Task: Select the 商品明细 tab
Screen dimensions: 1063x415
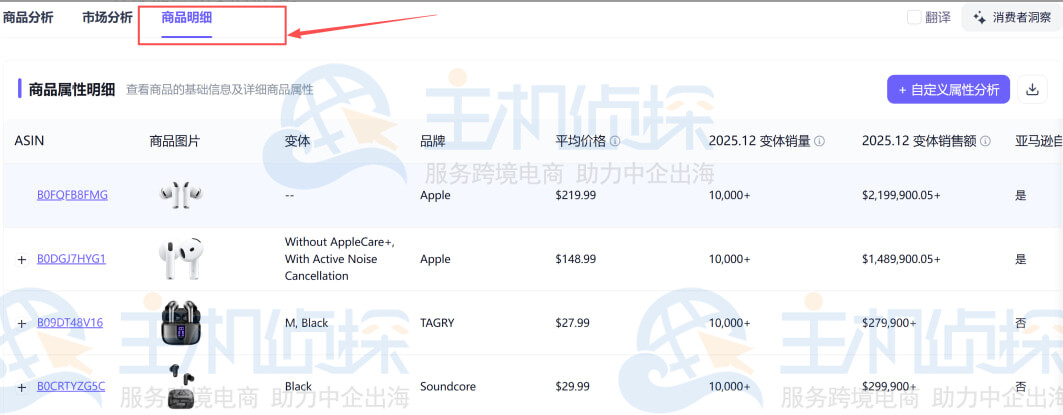Action: (186, 18)
